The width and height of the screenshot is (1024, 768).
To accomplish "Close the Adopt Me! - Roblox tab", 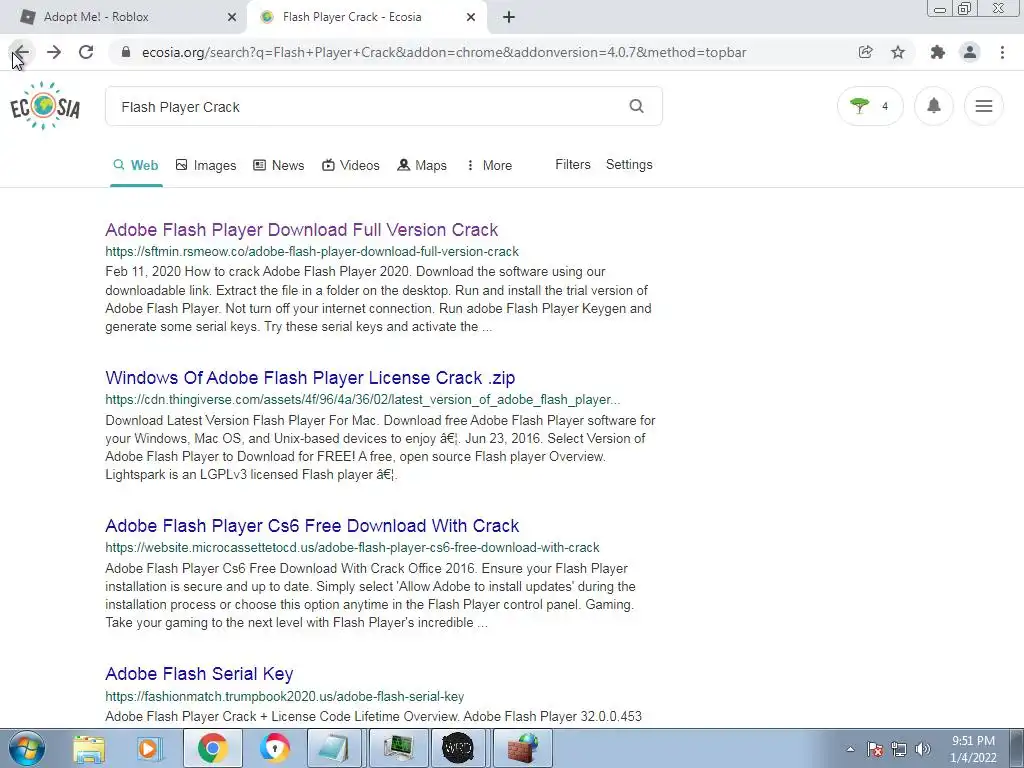I will click(x=232, y=17).
